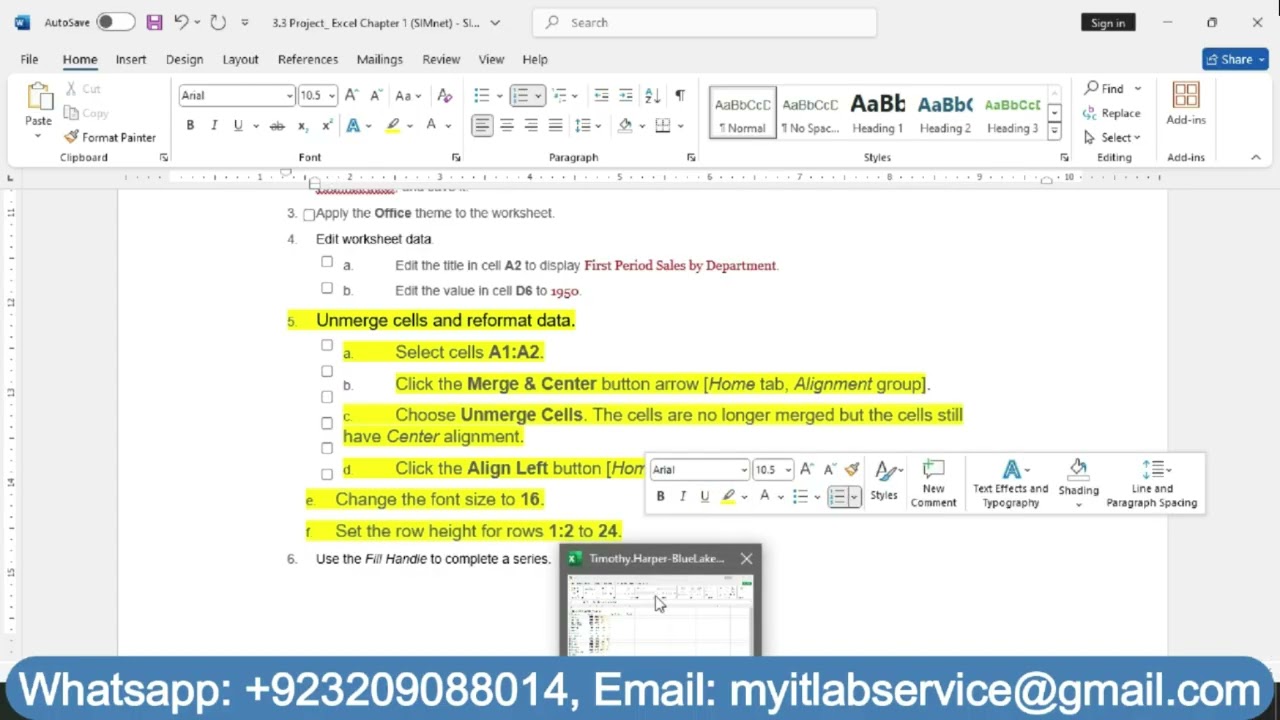1280x720 pixels.
Task: Click Format Painter in floating mini toolbar
Action: (852, 469)
